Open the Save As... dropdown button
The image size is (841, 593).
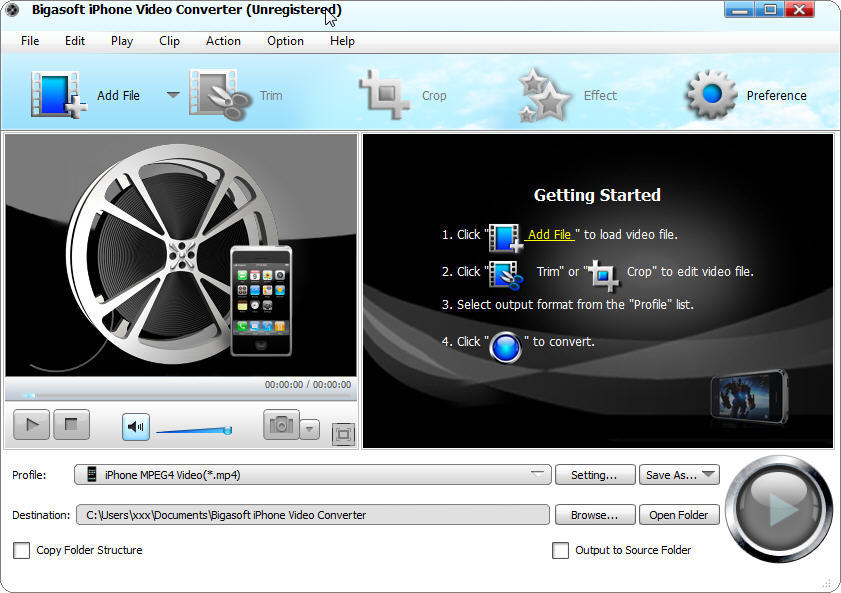coord(679,475)
